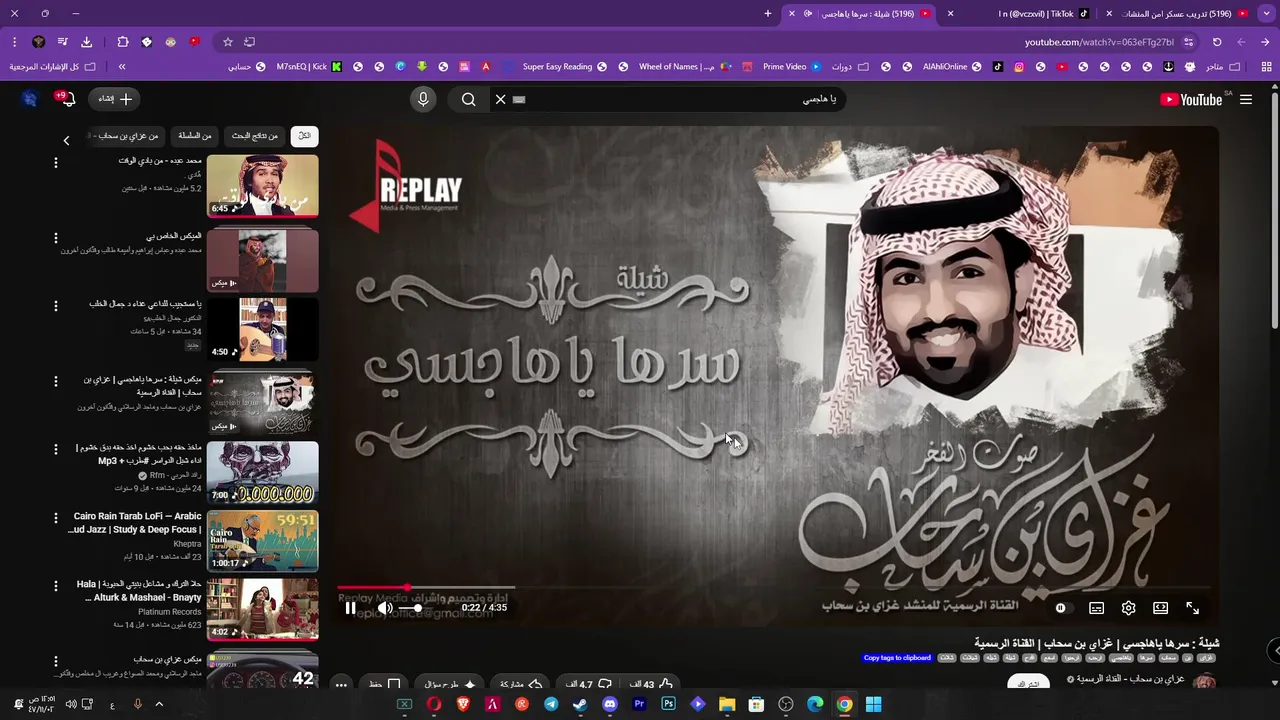The image size is (1280, 720).
Task: Enter fullscreen video mode
Action: [x=1192, y=608]
